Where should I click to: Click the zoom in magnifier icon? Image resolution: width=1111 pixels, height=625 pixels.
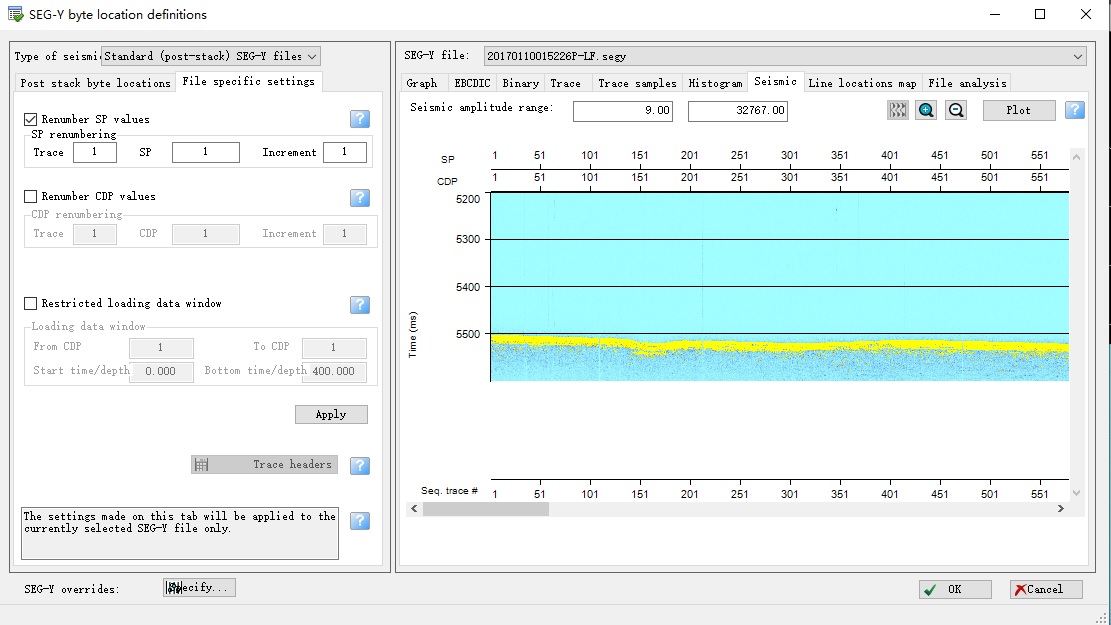click(926, 110)
